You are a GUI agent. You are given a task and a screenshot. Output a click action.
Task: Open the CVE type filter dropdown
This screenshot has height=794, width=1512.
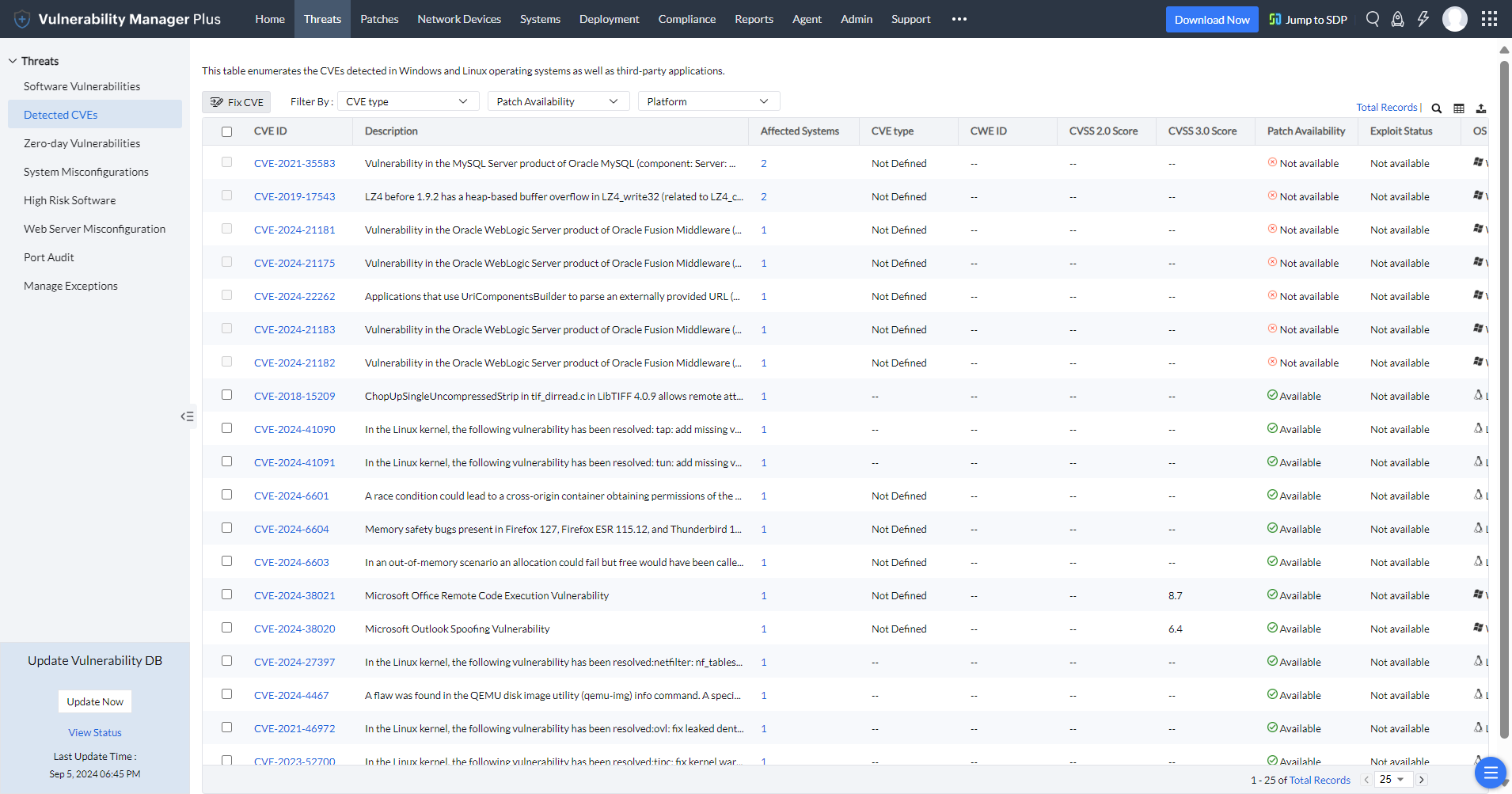click(407, 101)
